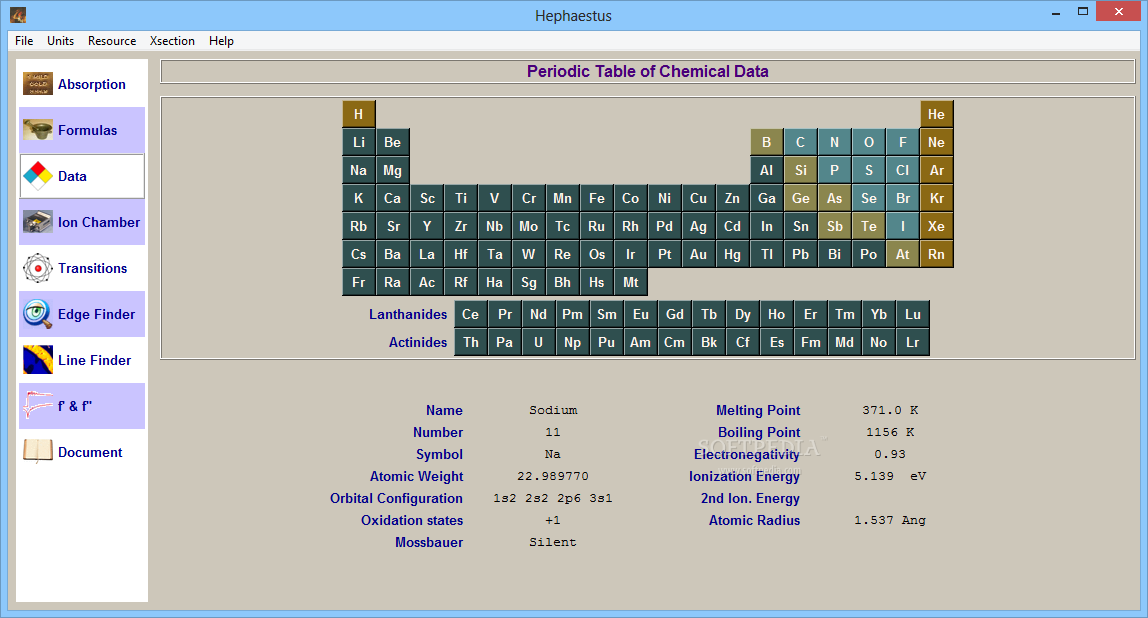Click the ionization energy value 5.139
The image size is (1148, 618).
[874, 476]
